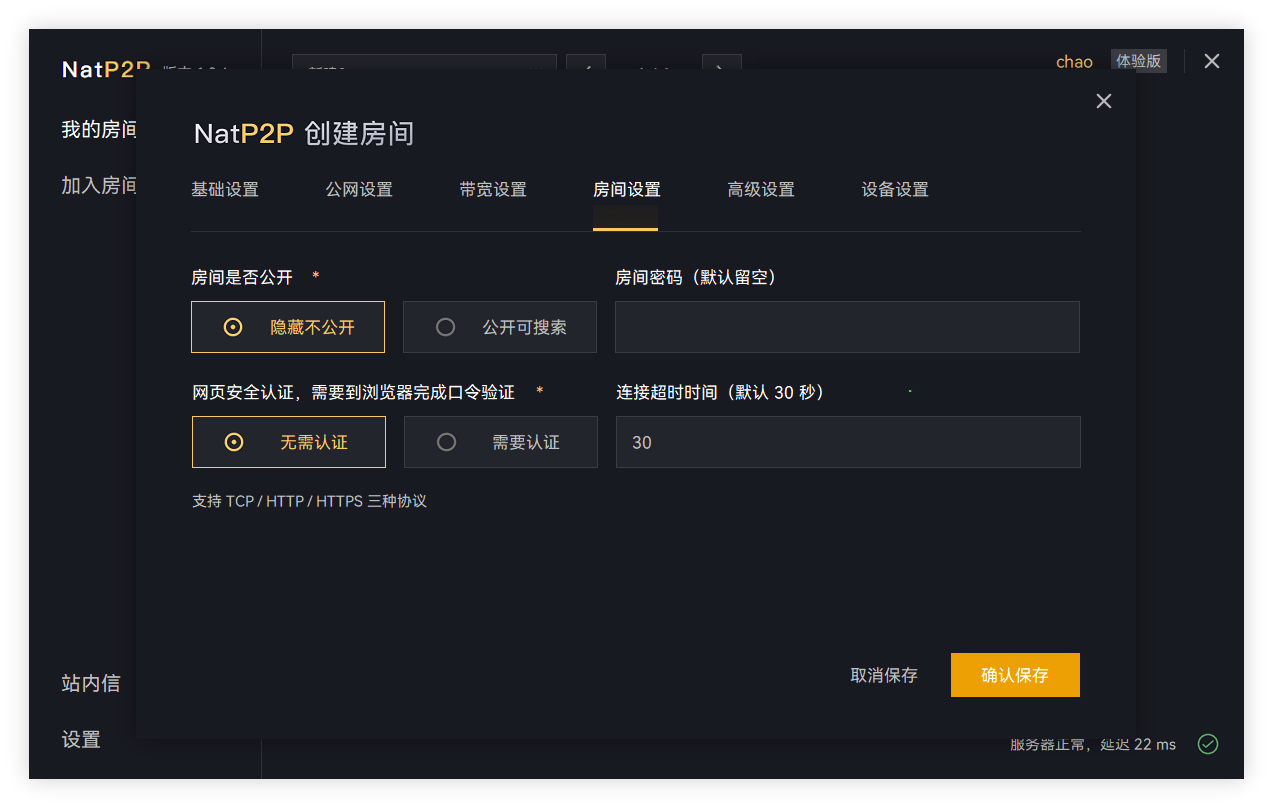Close the main NatP2P window
Viewport: 1275px width, 810px height.
1212,61
